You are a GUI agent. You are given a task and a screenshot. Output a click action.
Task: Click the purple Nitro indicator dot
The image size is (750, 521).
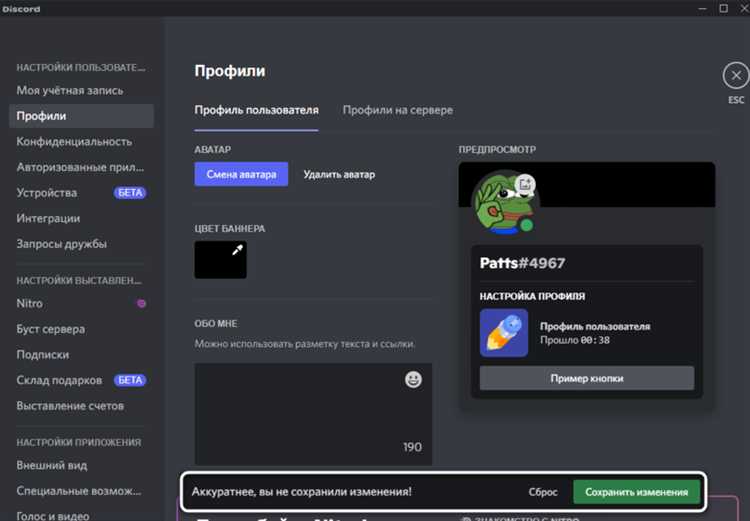[141, 303]
